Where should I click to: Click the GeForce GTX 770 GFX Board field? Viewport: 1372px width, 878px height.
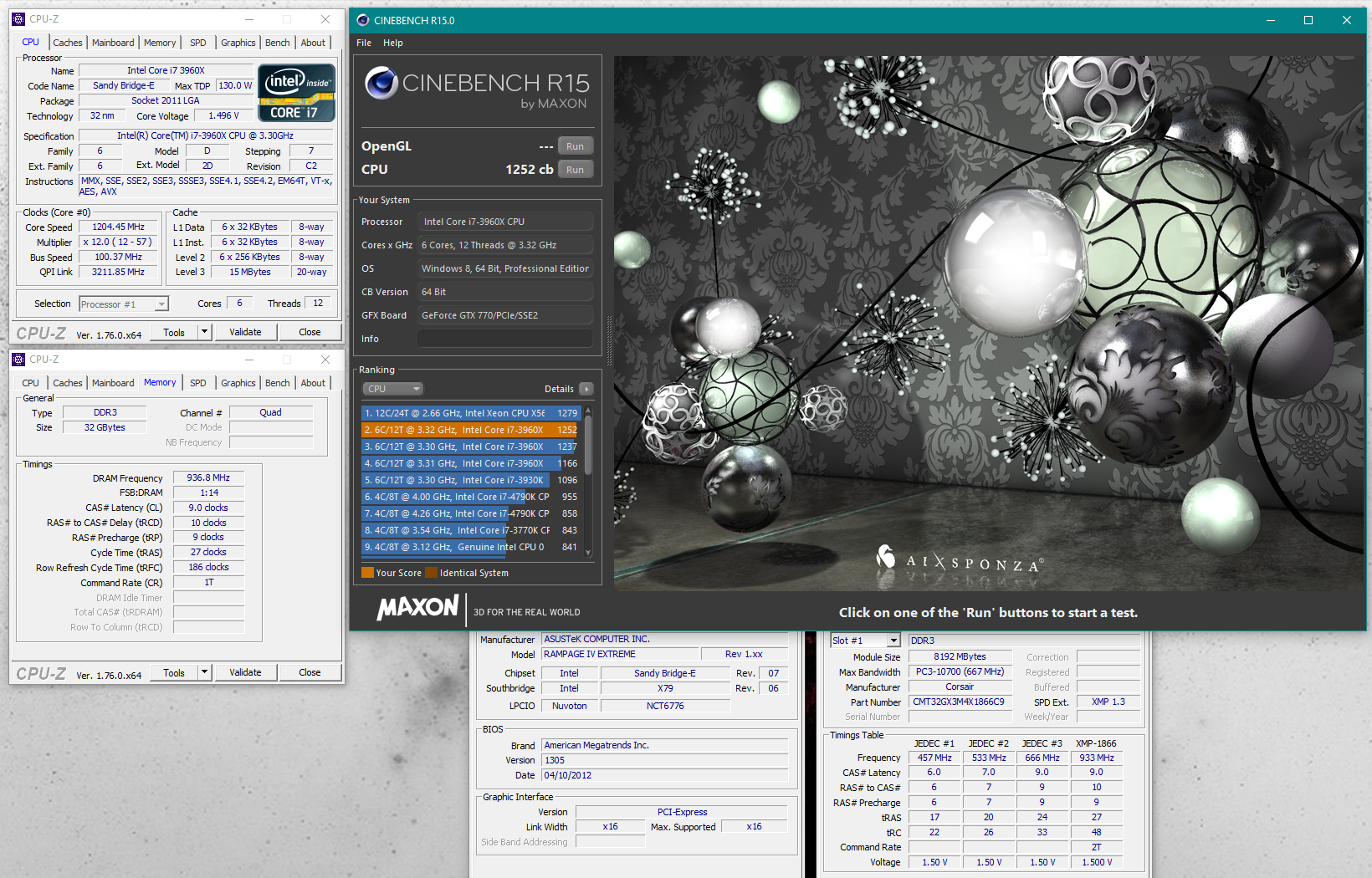505,315
